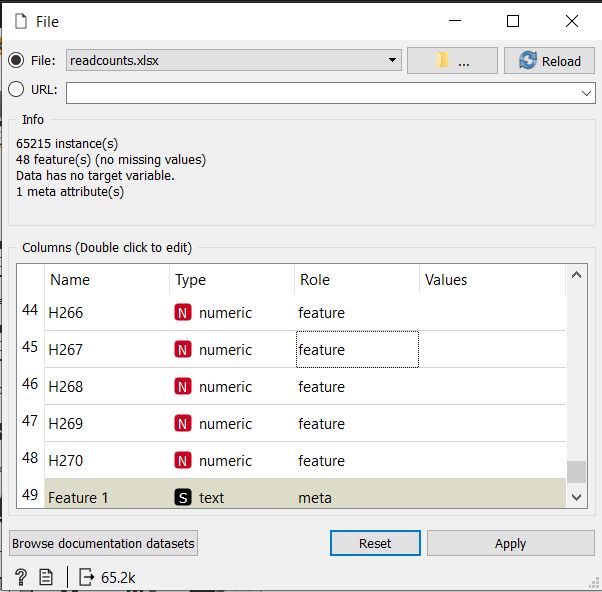The width and height of the screenshot is (602, 592).
Task: Select the role cell of H268
Action: point(357,386)
